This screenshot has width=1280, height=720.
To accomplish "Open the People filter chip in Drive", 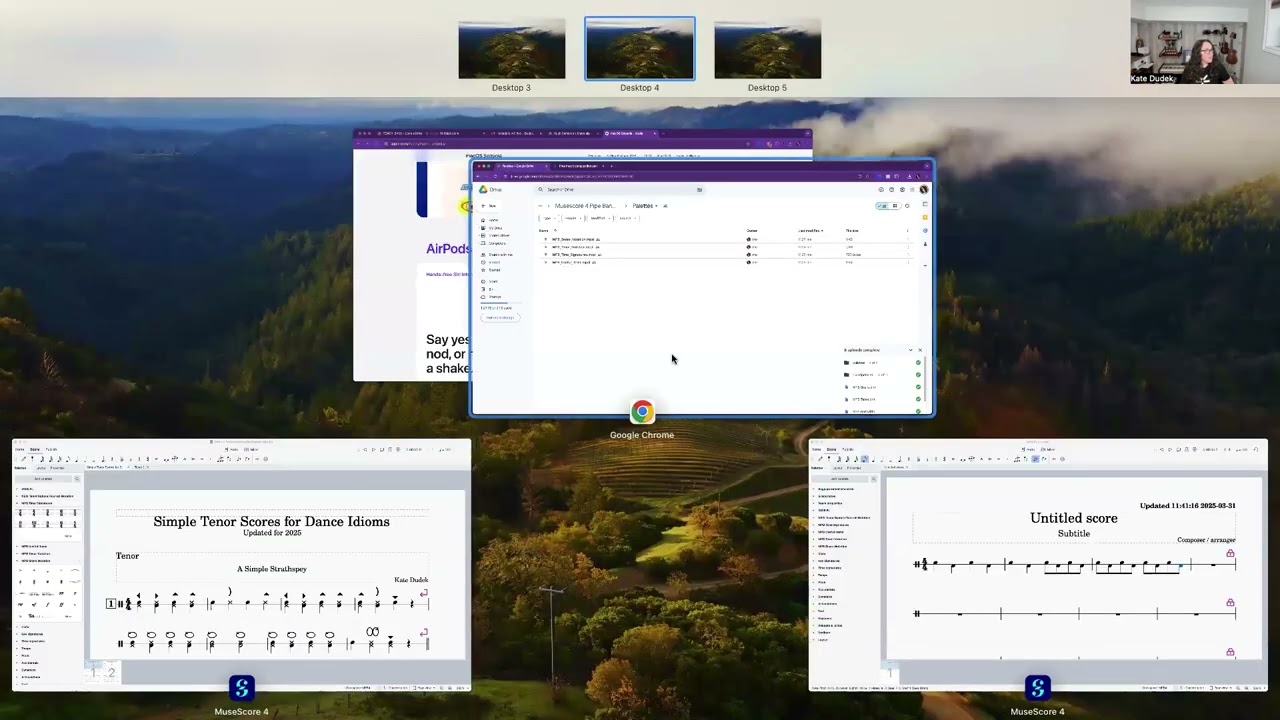I will [573, 218].
